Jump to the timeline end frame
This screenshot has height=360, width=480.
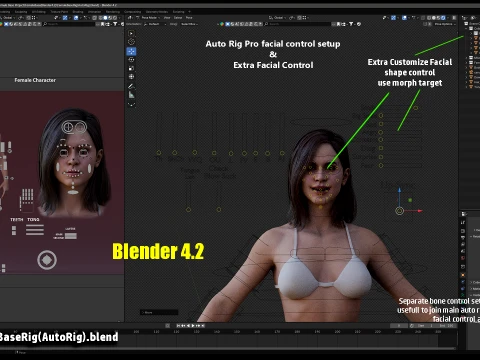tap(203, 325)
